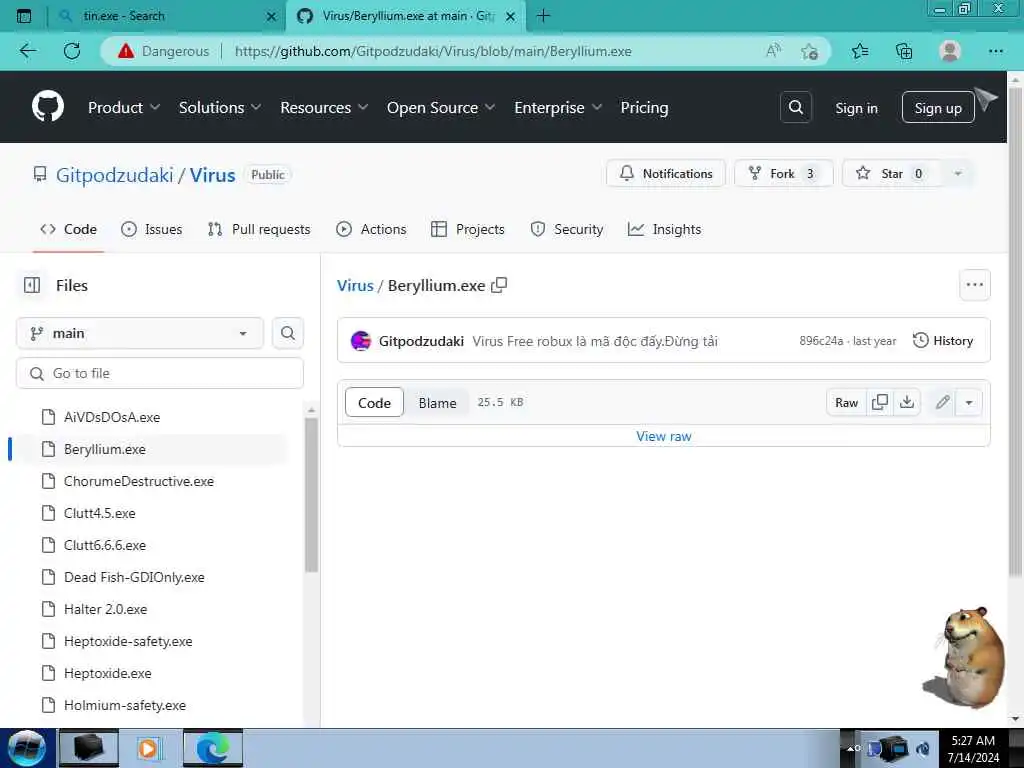Click the browser address bar URL
The width and height of the screenshot is (1024, 768).
point(433,51)
